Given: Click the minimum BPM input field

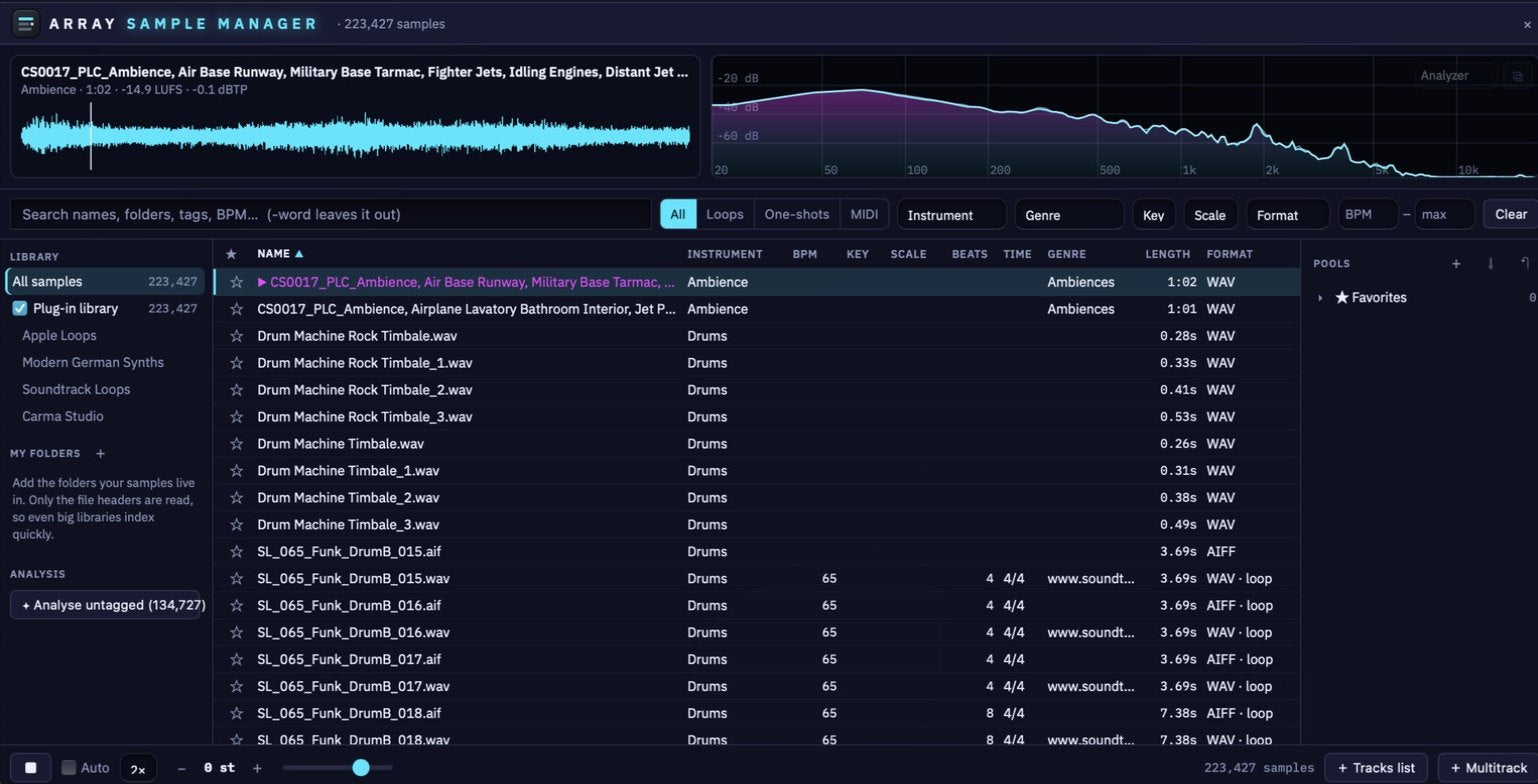Looking at the screenshot, I should [x=1366, y=214].
